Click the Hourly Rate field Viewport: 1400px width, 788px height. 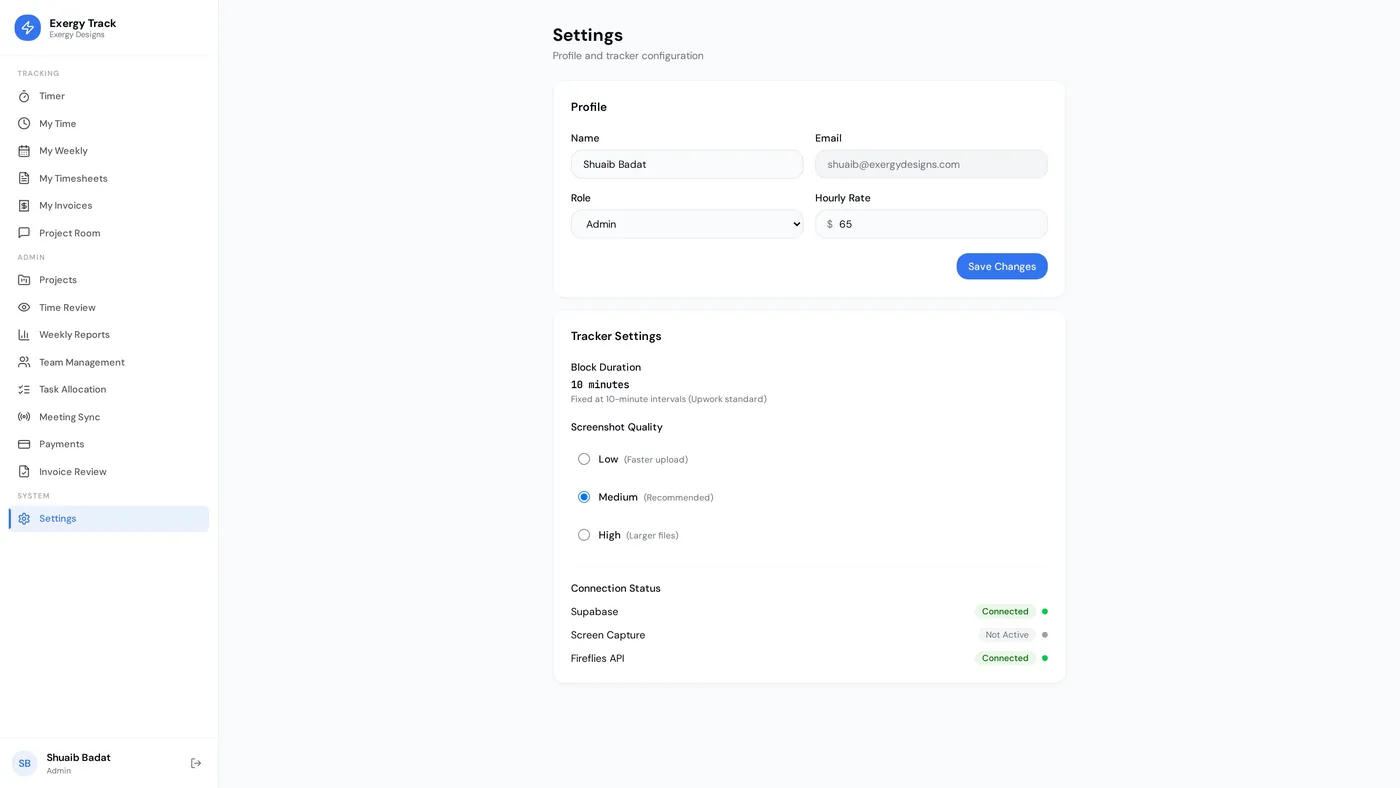pos(931,224)
